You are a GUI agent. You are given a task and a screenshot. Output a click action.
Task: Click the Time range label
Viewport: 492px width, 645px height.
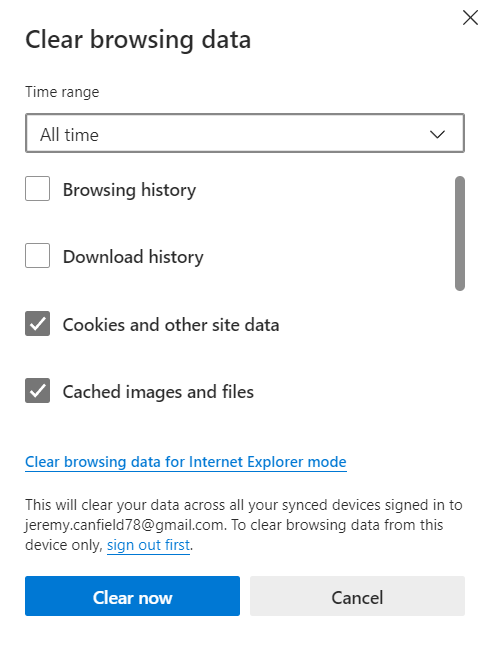62,92
